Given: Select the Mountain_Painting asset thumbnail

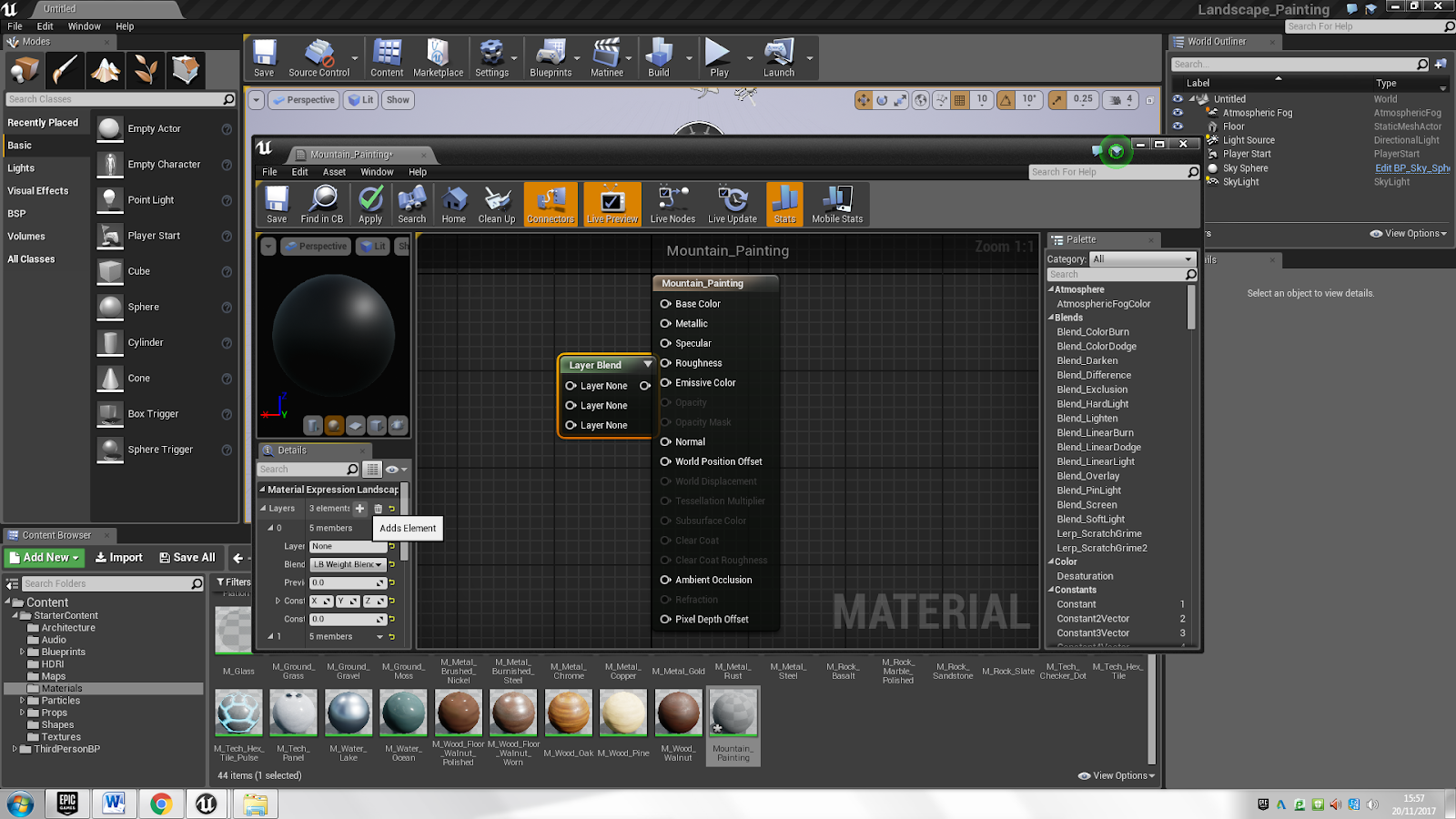Looking at the screenshot, I should 733,711.
